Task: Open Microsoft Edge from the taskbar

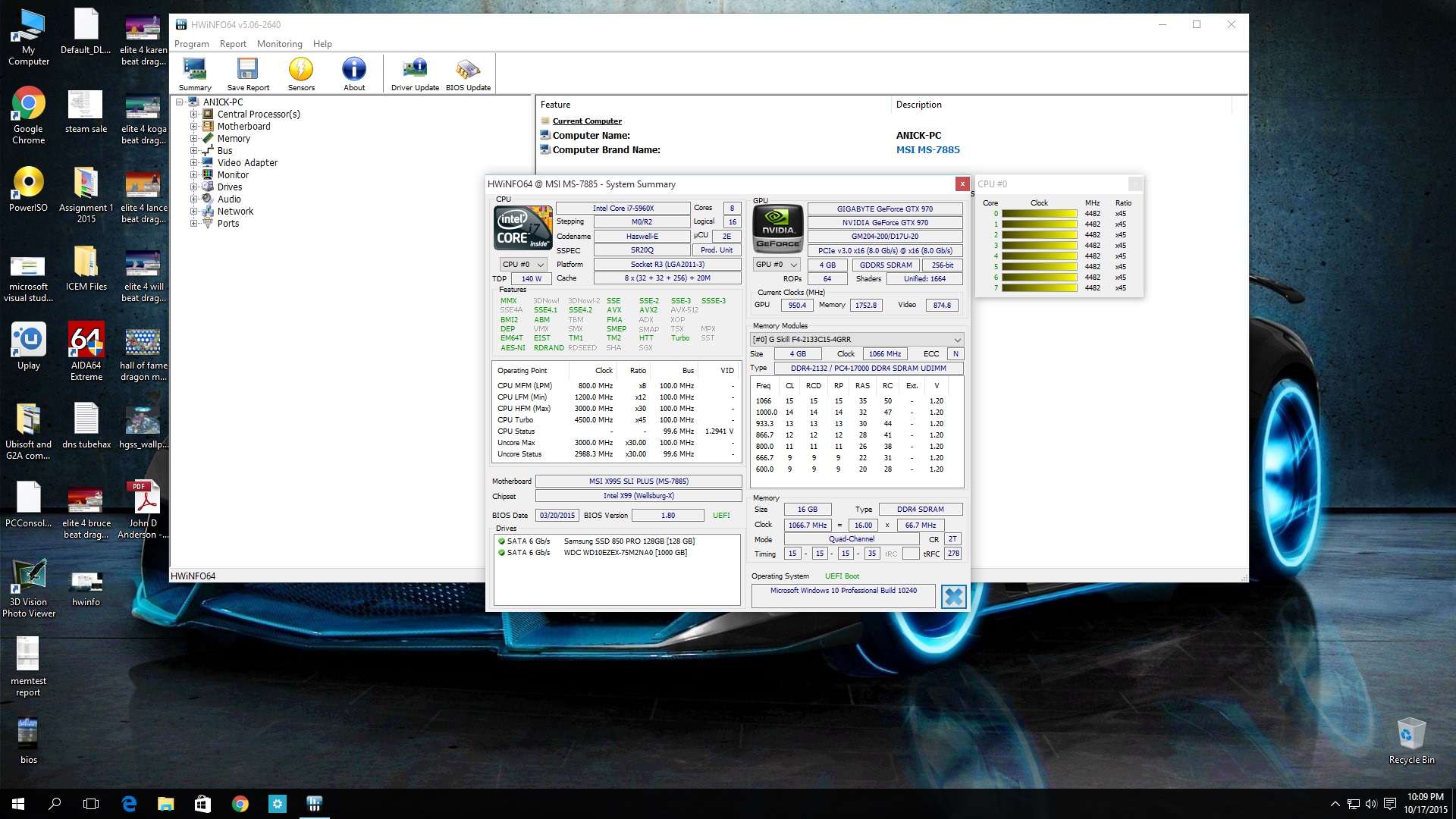Action: pyautogui.click(x=129, y=804)
